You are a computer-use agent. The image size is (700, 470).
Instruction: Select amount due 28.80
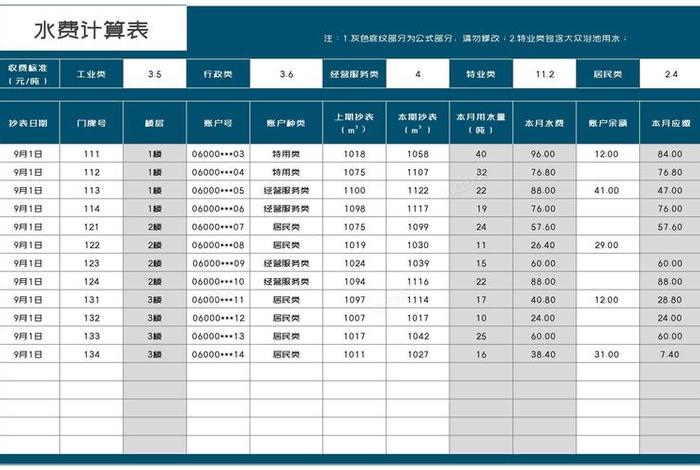pos(670,300)
